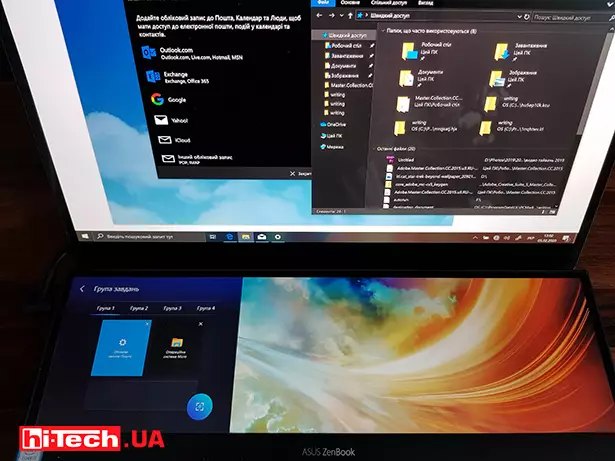Switch to the Група 2 tab
This screenshot has height=461, width=615.
click(x=139, y=309)
